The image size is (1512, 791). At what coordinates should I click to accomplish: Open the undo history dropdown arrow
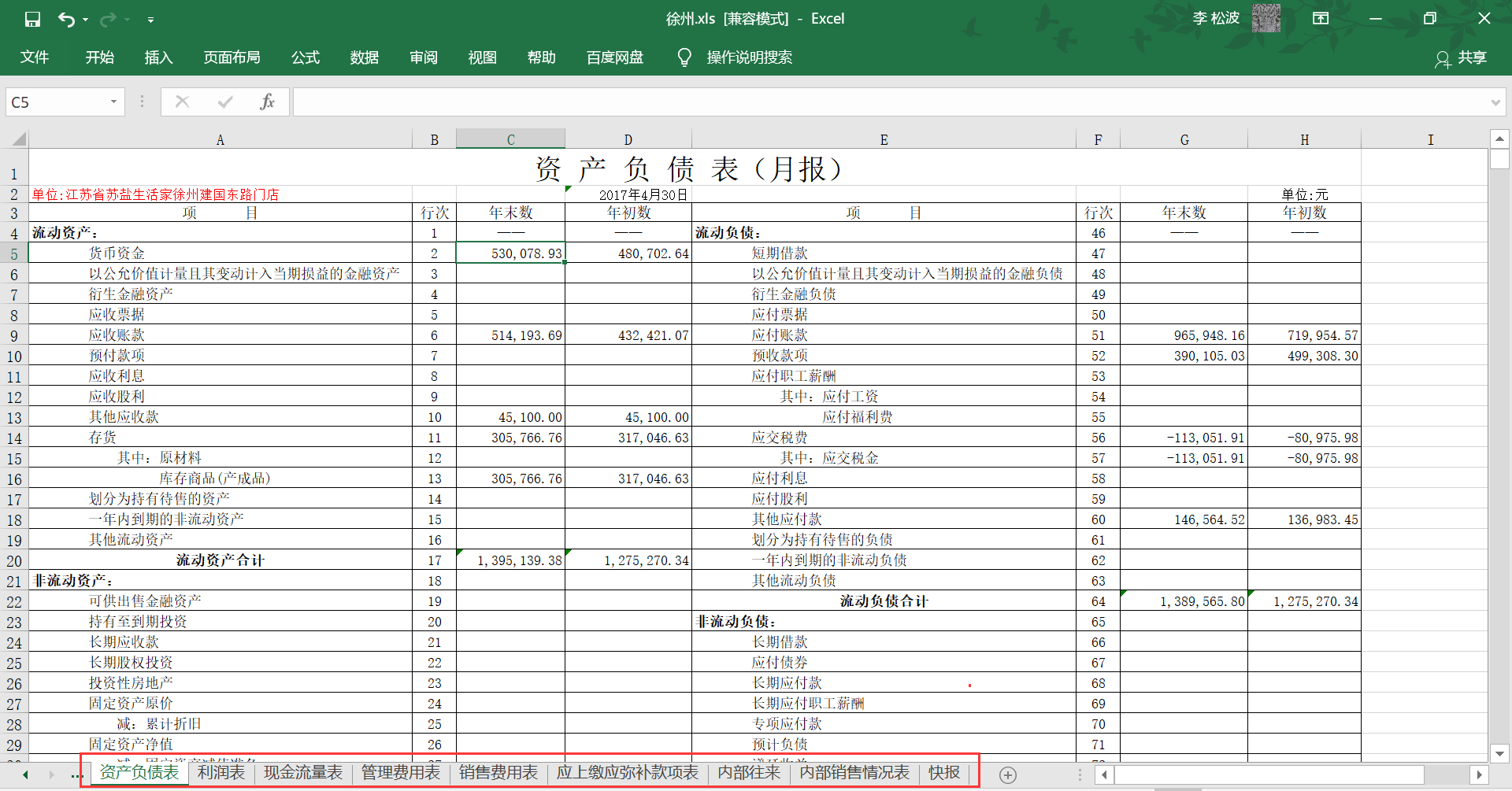(x=85, y=20)
